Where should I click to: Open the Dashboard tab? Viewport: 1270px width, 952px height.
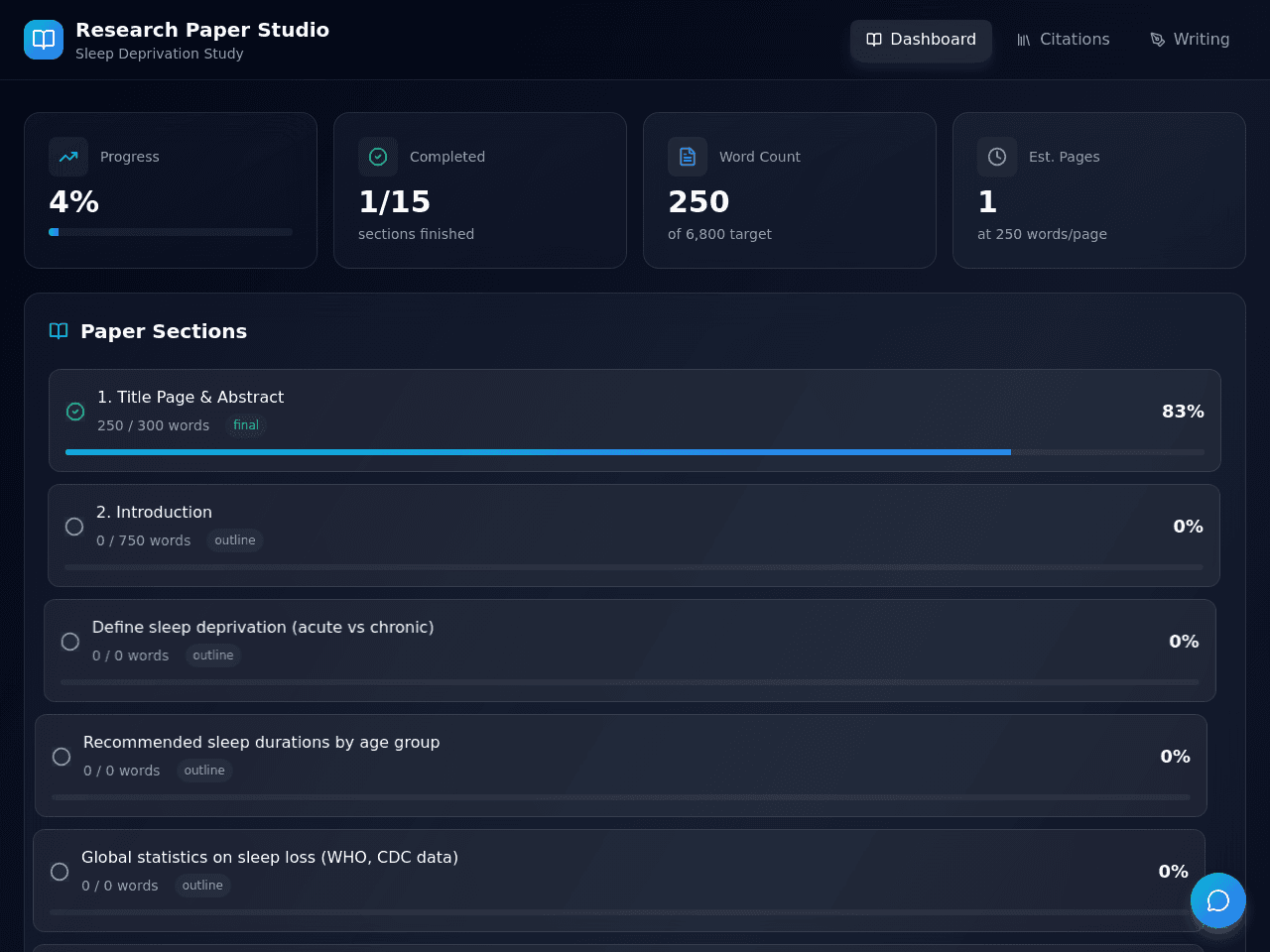pos(921,40)
